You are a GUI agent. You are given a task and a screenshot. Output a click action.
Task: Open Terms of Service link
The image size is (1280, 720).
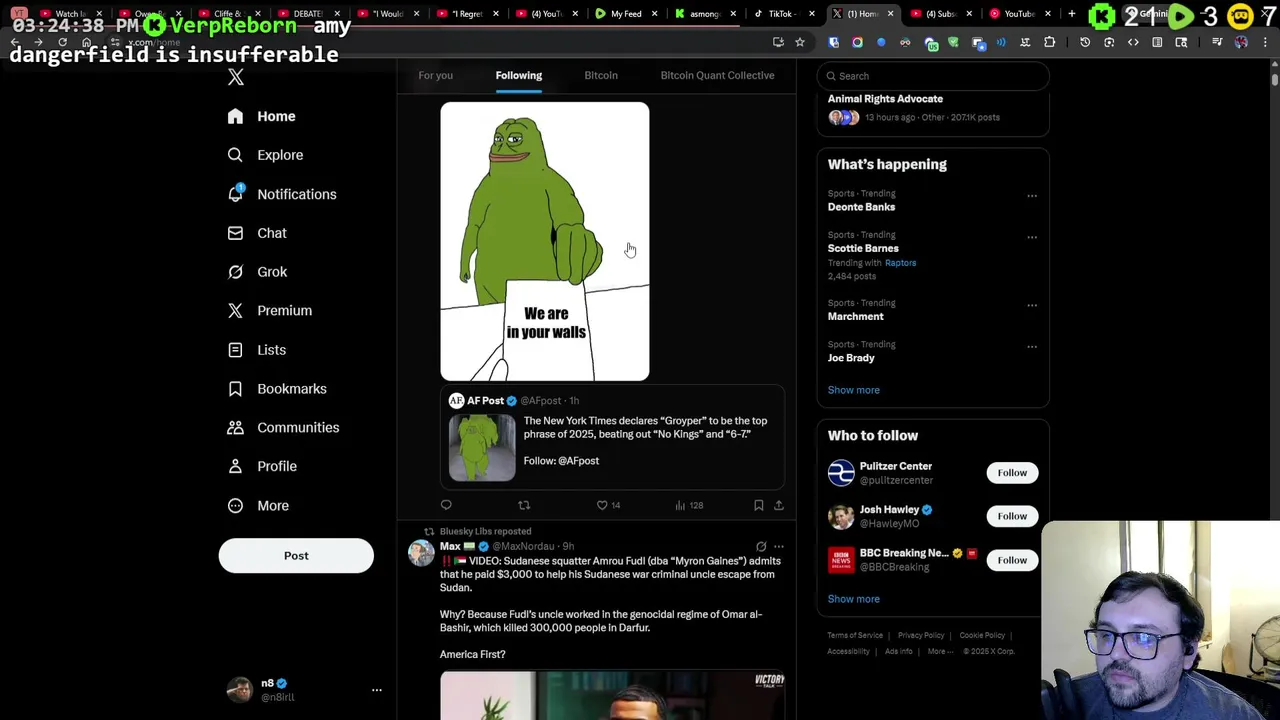coord(855,636)
